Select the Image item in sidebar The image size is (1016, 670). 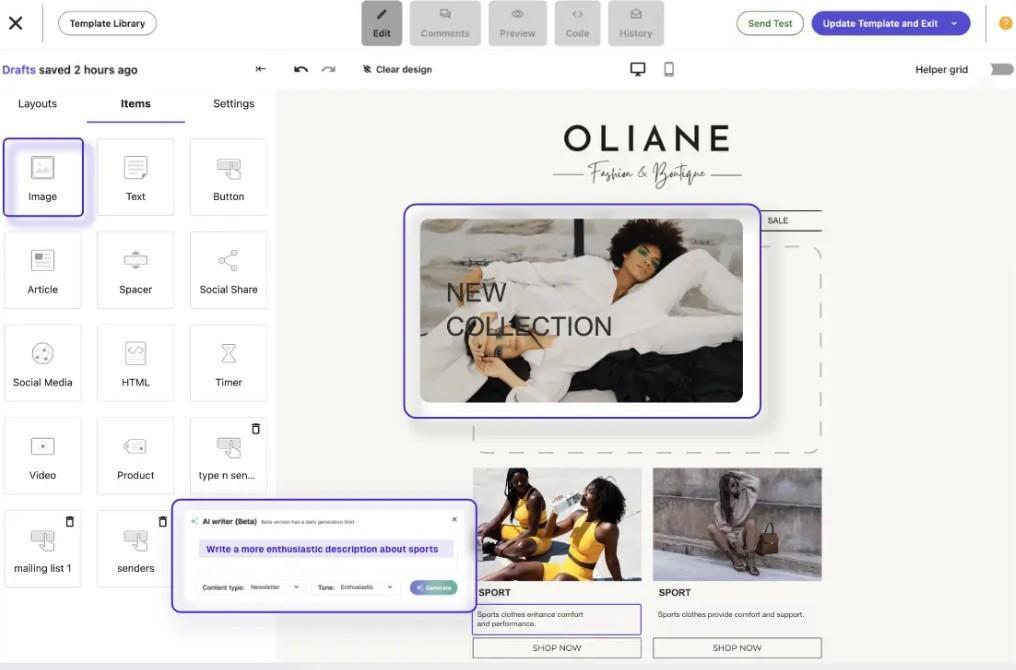point(42,176)
